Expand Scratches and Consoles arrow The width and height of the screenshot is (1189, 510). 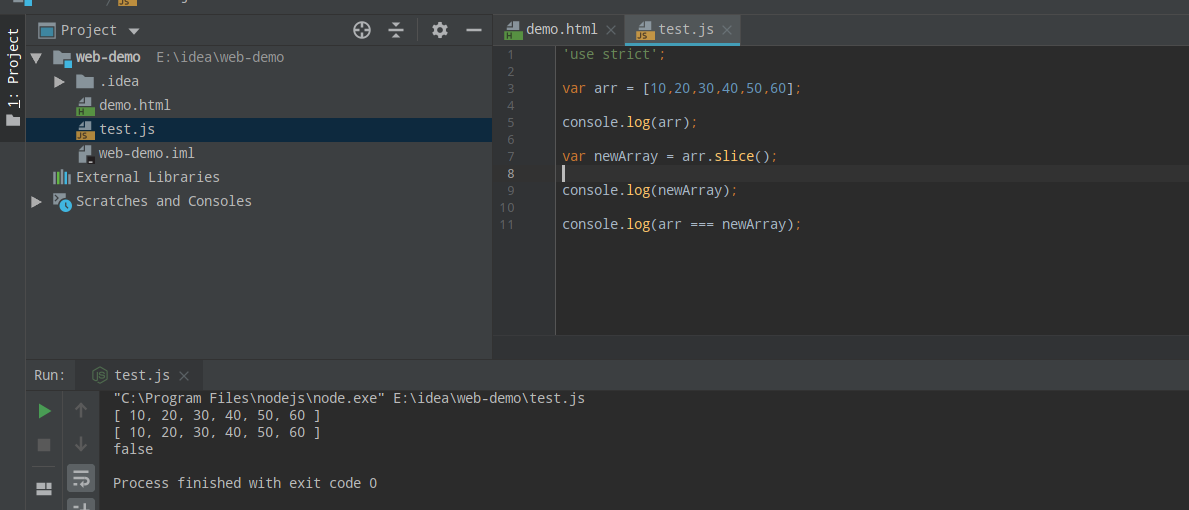pos(36,202)
